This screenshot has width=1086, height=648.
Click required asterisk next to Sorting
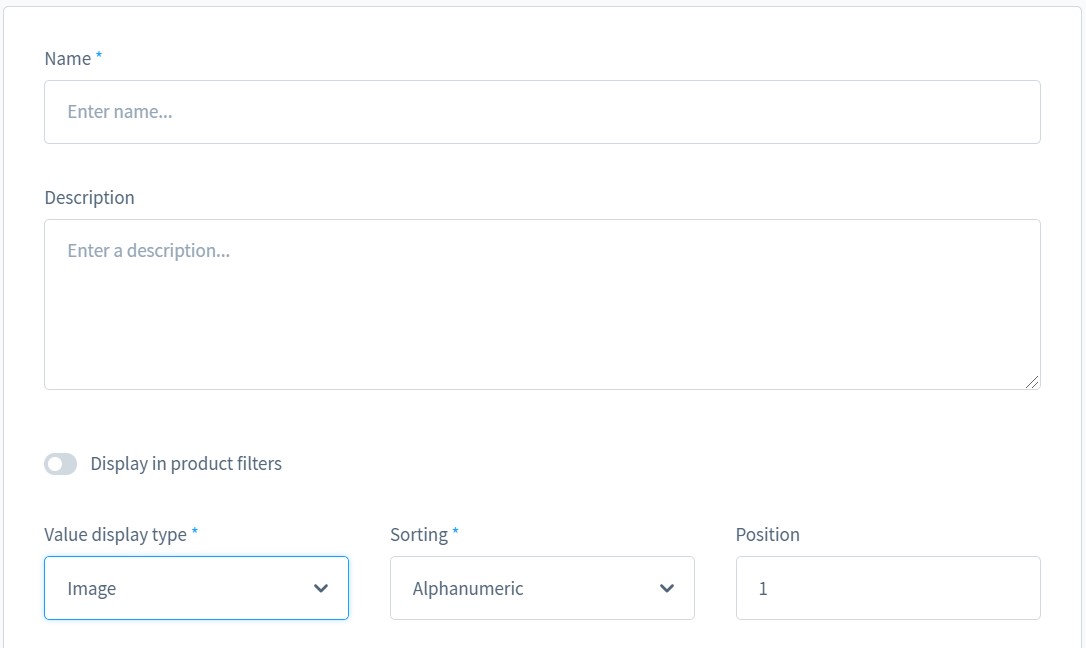coord(455,533)
